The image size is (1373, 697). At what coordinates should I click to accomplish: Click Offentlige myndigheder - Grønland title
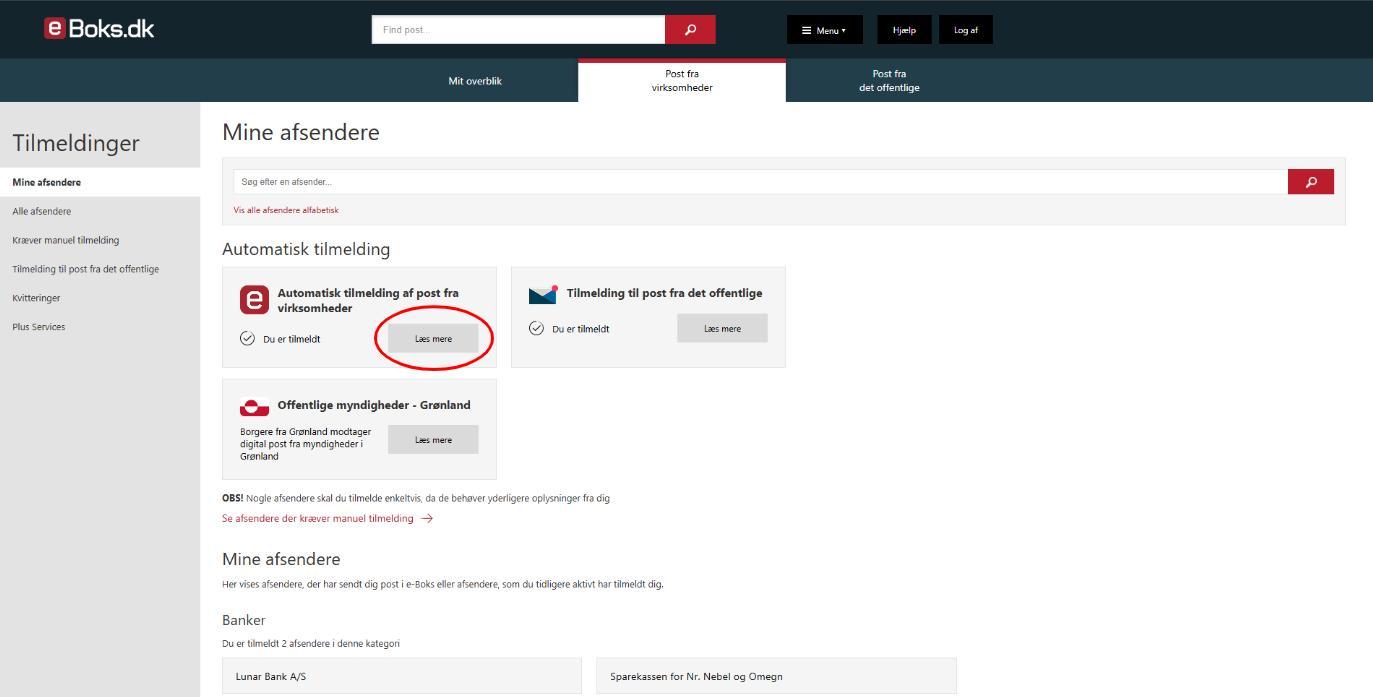(374, 405)
